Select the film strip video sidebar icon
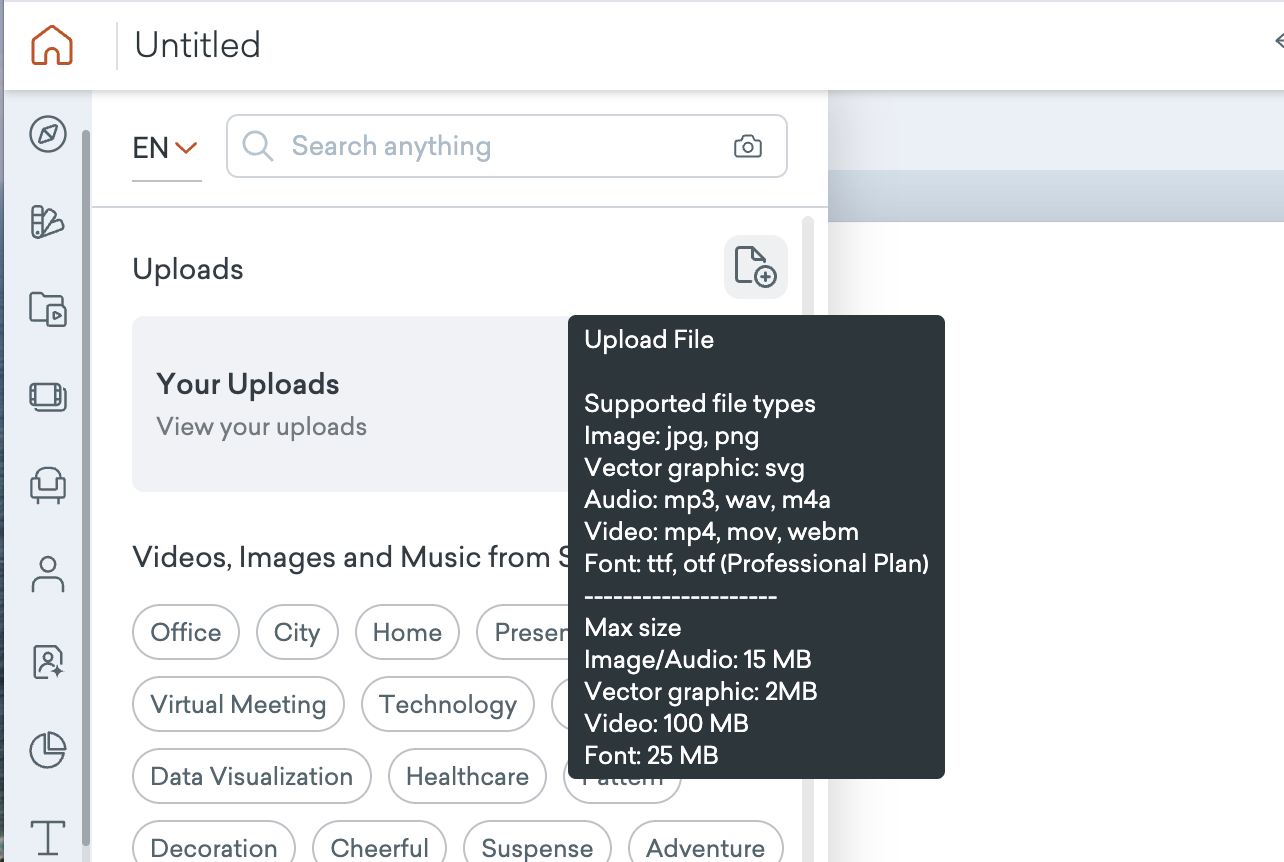1284x862 pixels. 48,397
